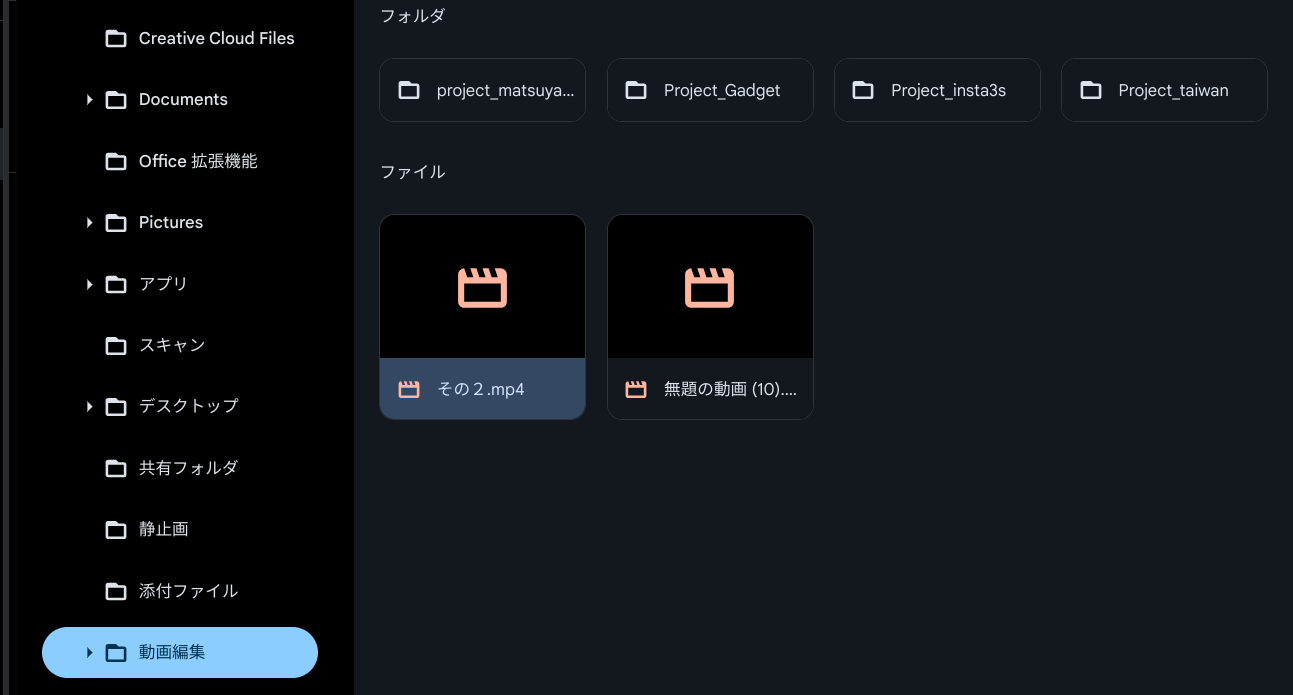Click the デスクトップ folder icon
The height and width of the screenshot is (695, 1293).
(116, 407)
